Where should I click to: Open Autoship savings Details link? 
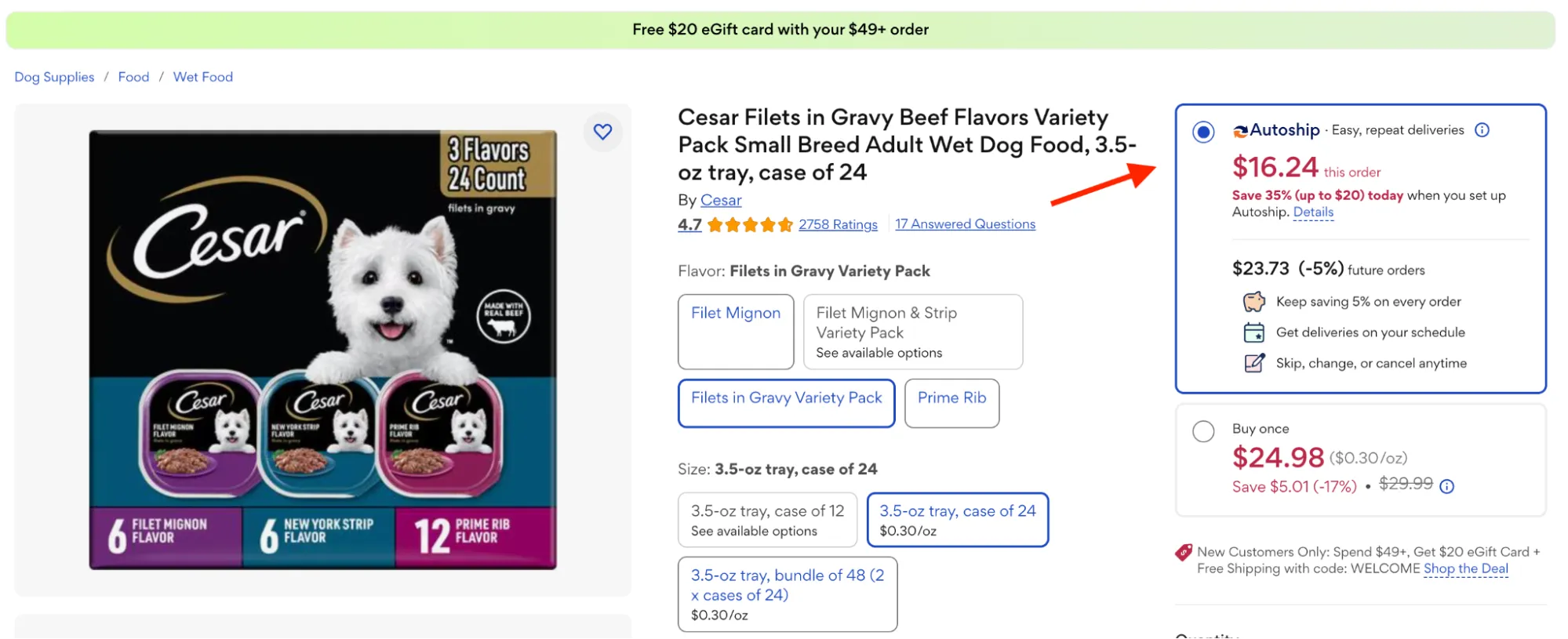coord(1313,212)
